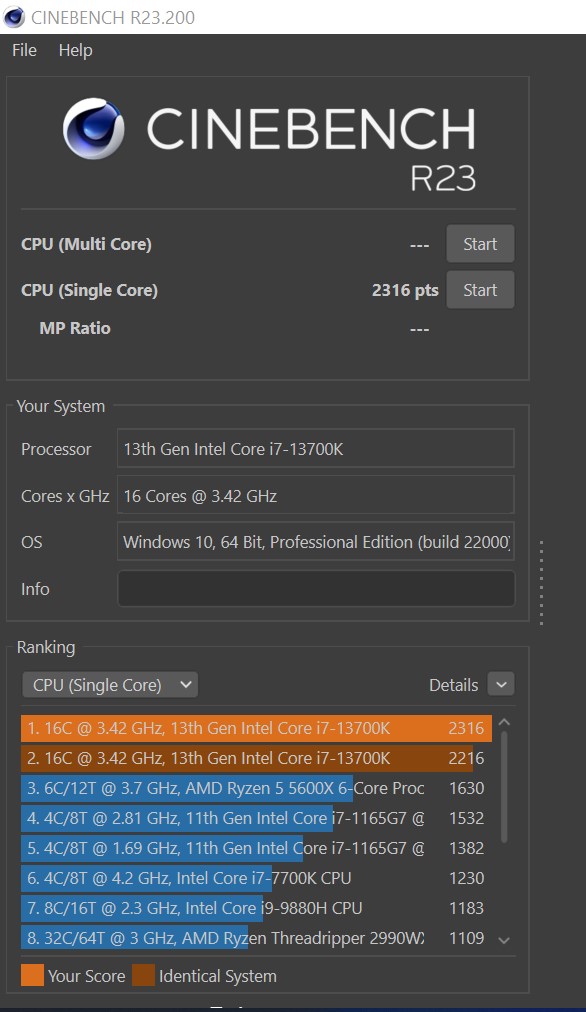The width and height of the screenshot is (586, 1012).
Task: Click the ranking list scroll up arrow
Action: tap(505, 723)
